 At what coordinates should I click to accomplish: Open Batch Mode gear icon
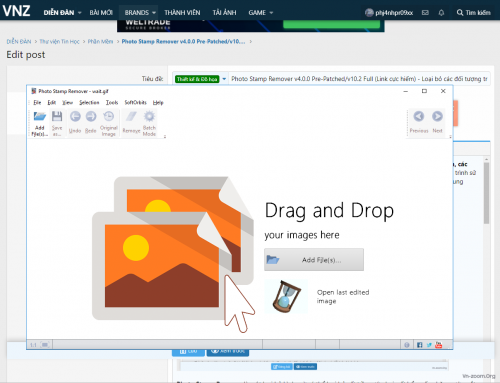pyautogui.click(x=149, y=116)
